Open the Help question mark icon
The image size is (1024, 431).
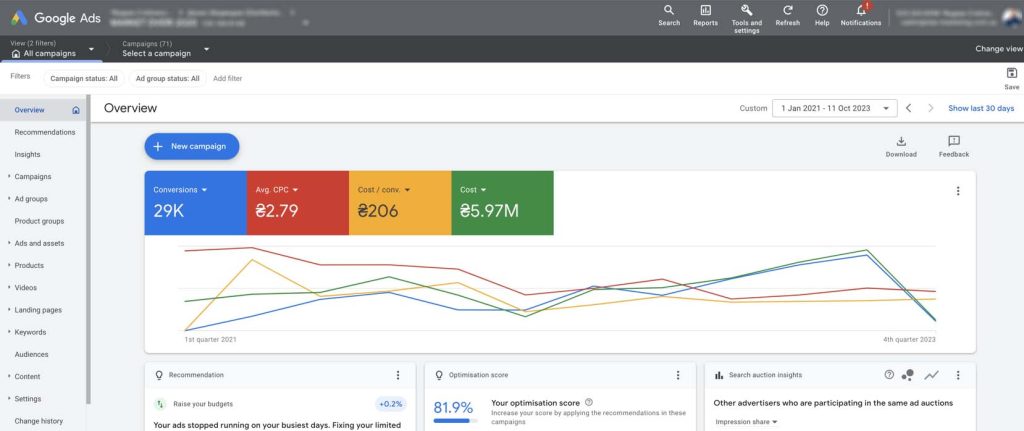(822, 11)
